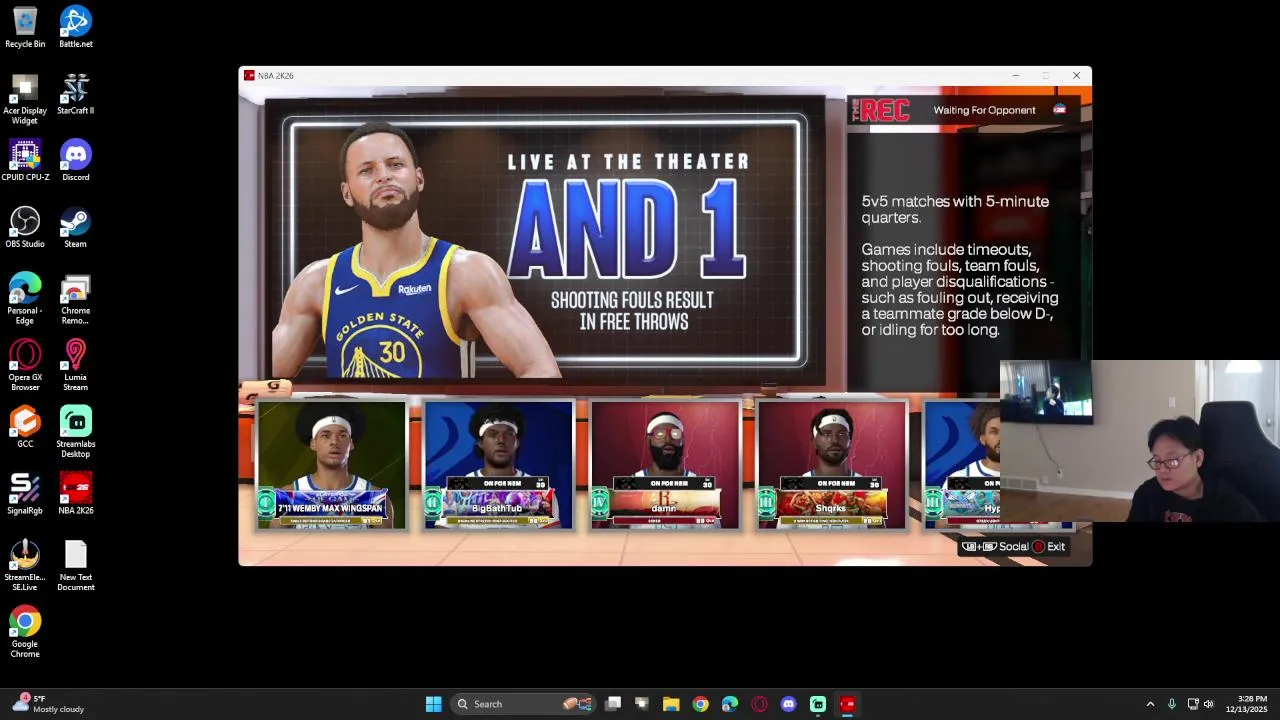Open the Lumia Stream desktop icon
1280x720 pixels.
click(x=75, y=366)
